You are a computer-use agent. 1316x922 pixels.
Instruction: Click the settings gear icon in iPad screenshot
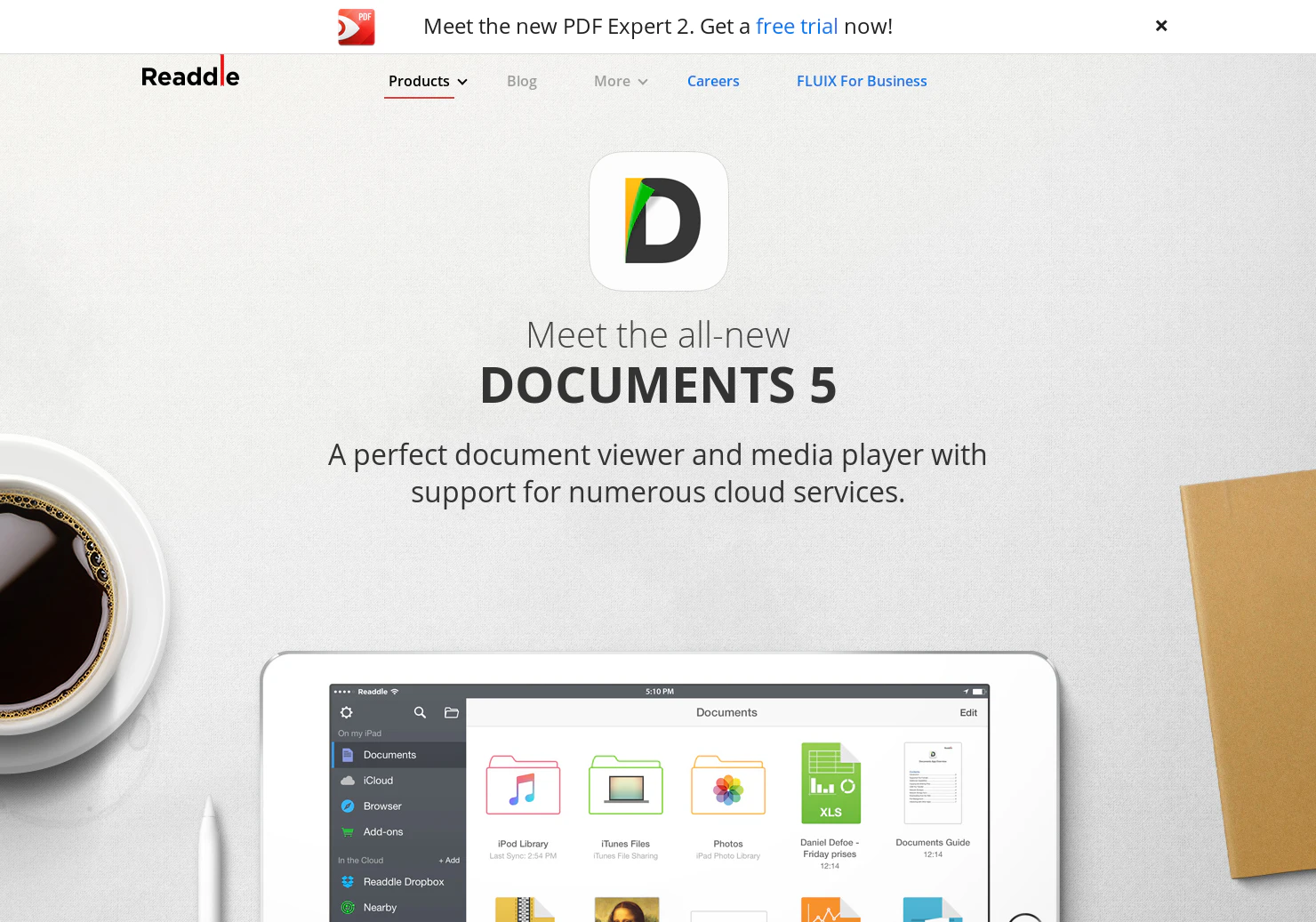tap(347, 712)
